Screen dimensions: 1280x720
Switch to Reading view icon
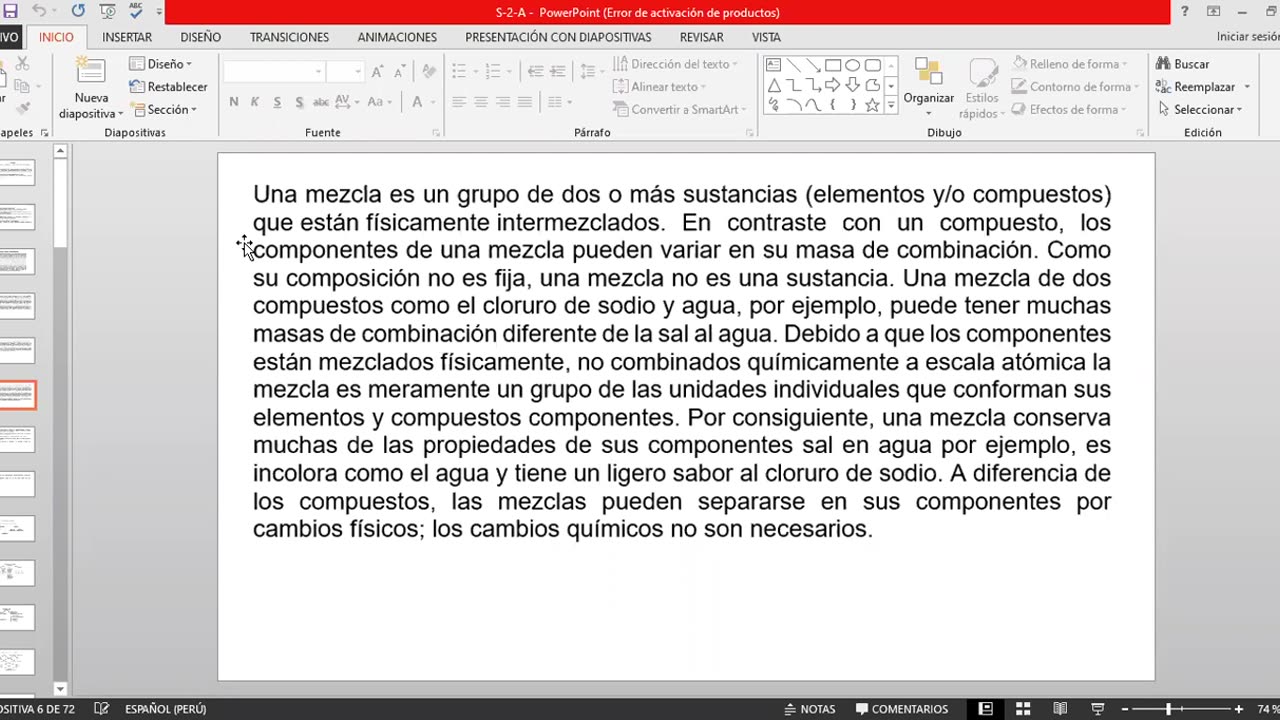(x=1060, y=709)
